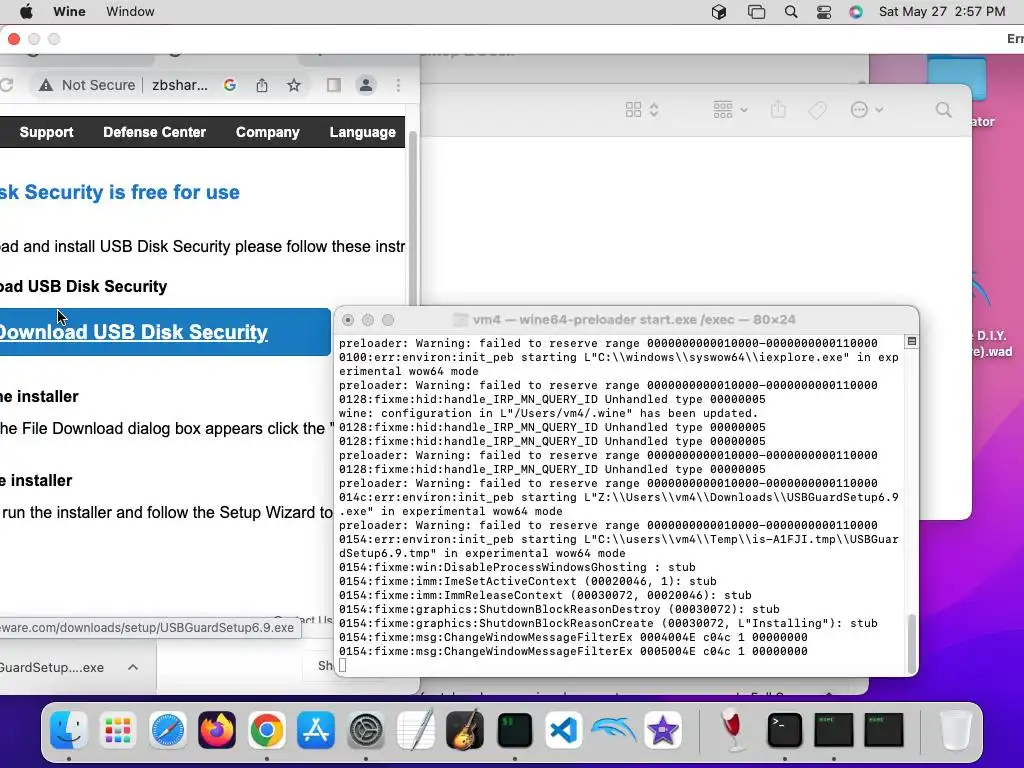Open the green prompt terminal Dock app
Image resolution: width=1024 pixels, height=768 pixels.
tap(515, 729)
